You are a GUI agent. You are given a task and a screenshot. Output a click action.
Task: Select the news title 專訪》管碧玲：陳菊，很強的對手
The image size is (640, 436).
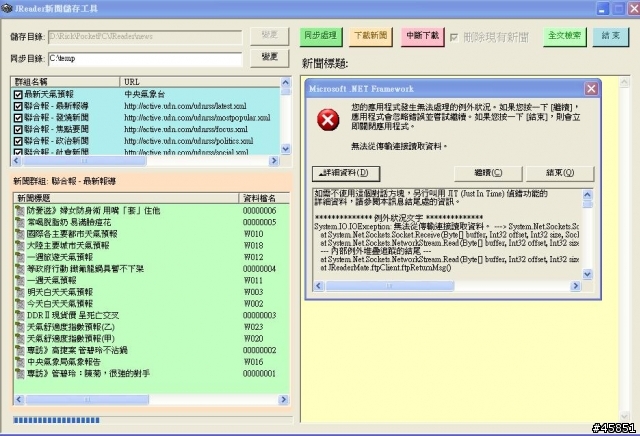[88, 374]
